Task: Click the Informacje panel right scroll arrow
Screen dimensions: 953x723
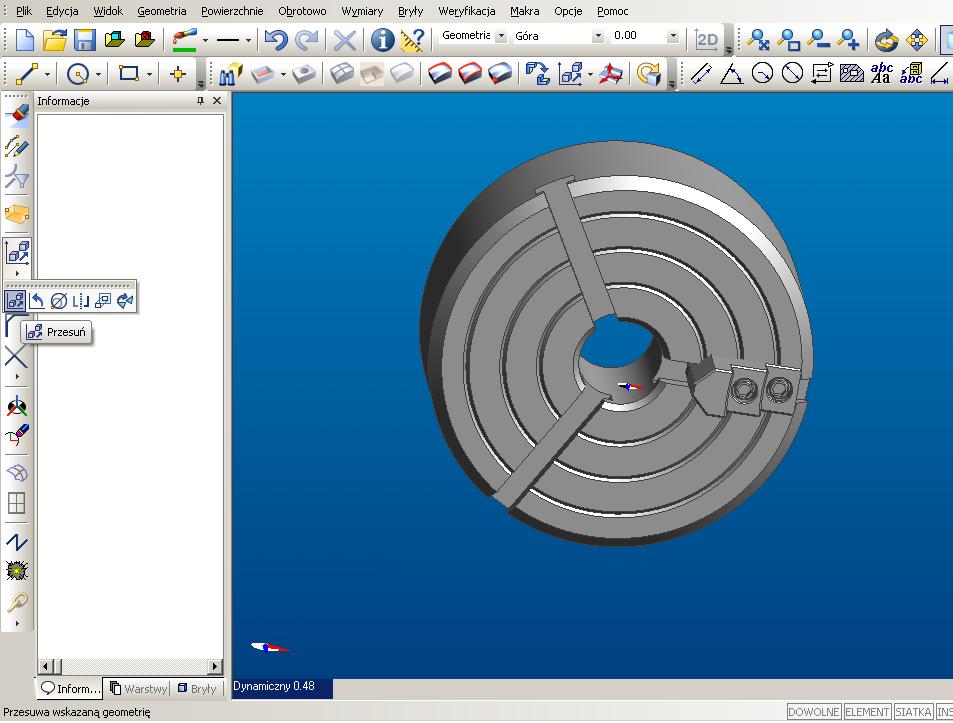Action: coord(215,666)
